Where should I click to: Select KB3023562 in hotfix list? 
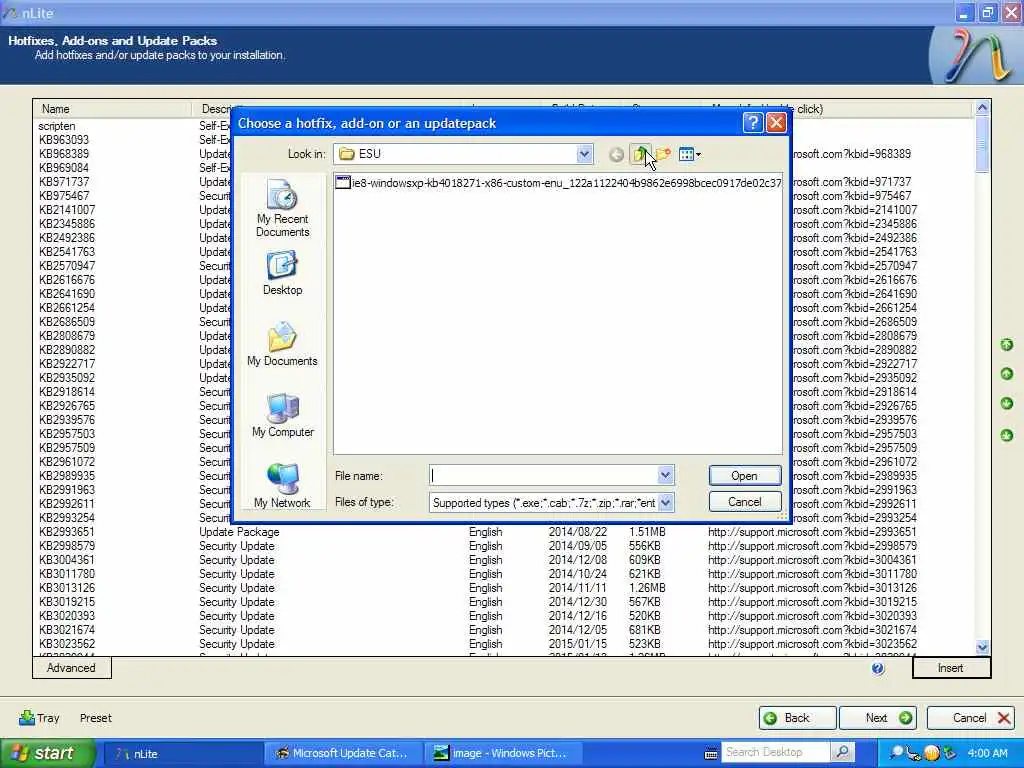tap(67, 644)
